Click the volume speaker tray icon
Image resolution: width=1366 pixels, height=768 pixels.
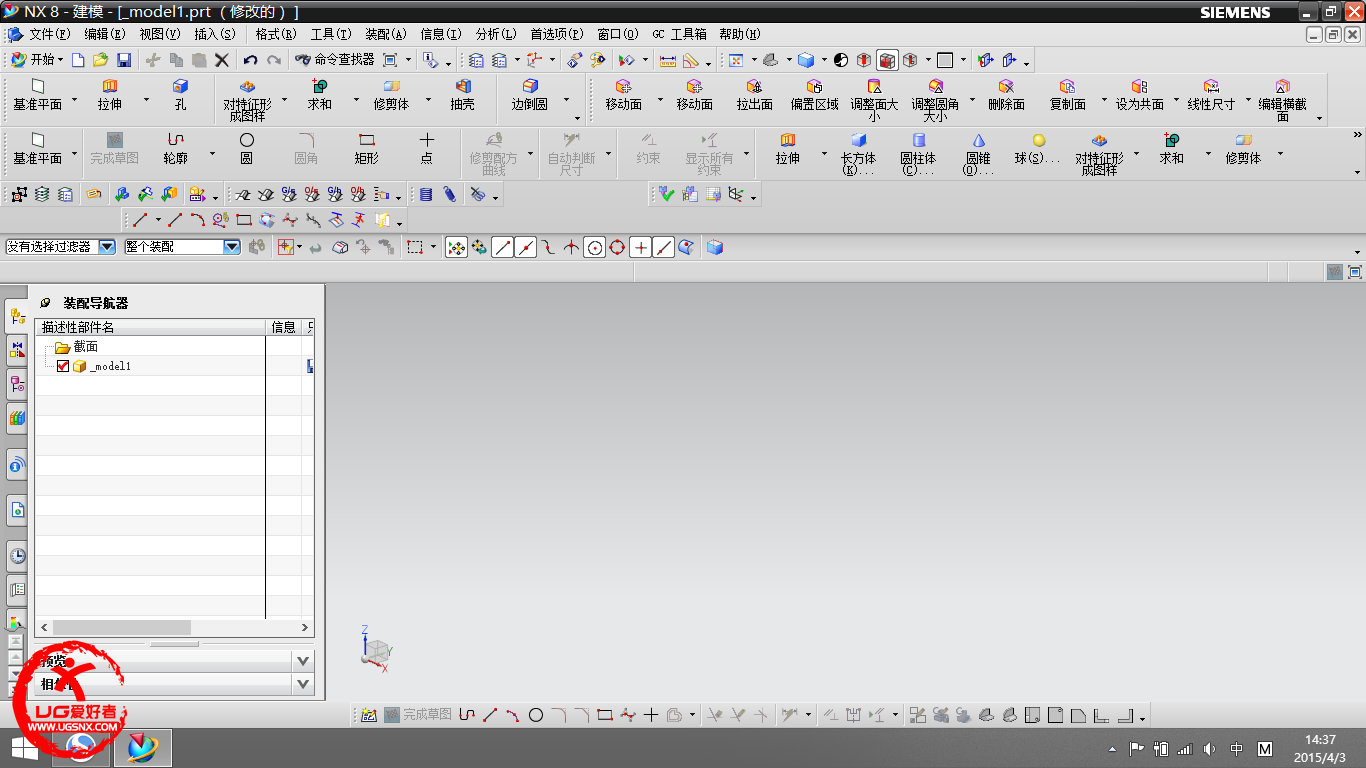tap(1210, 748)
